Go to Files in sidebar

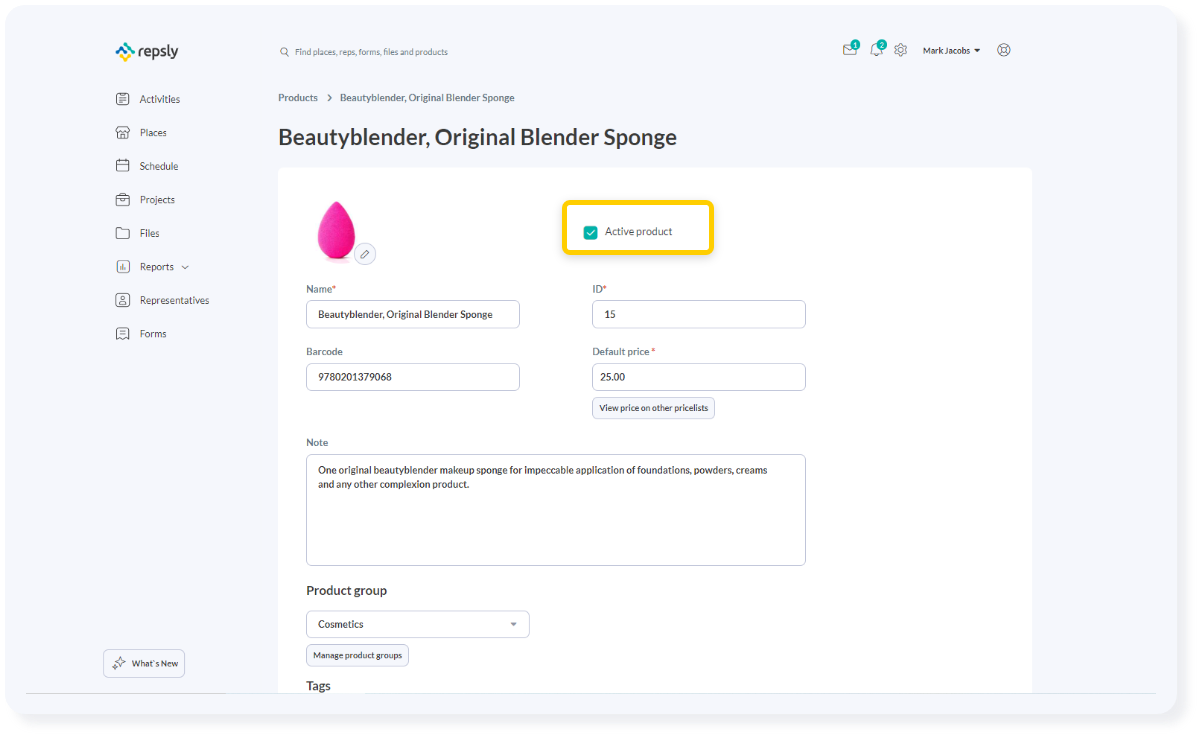click(150, 233)
